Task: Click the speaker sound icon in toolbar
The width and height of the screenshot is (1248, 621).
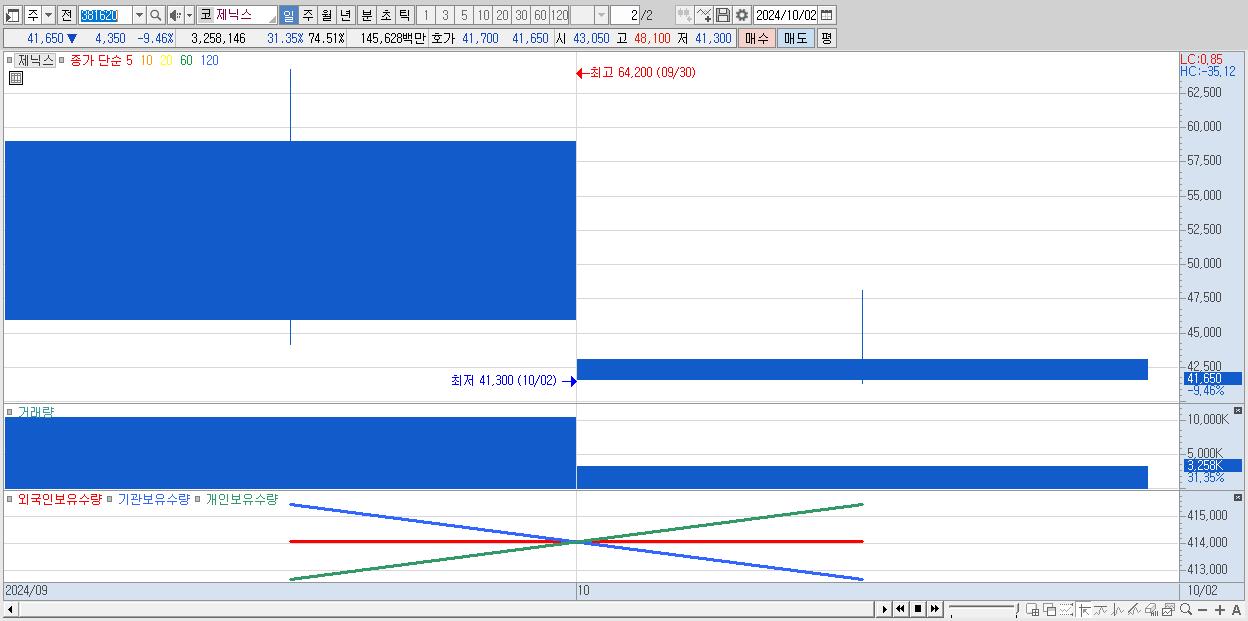Action: pos(174,15)
